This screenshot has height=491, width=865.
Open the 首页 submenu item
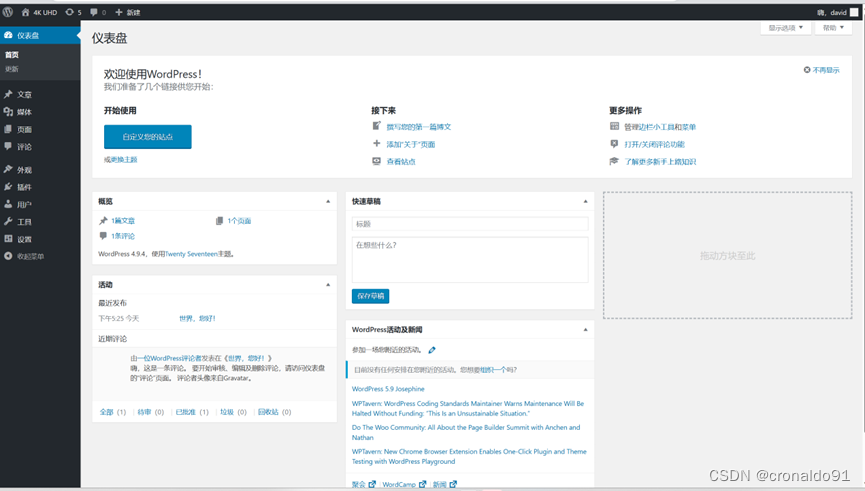(12, 55)
